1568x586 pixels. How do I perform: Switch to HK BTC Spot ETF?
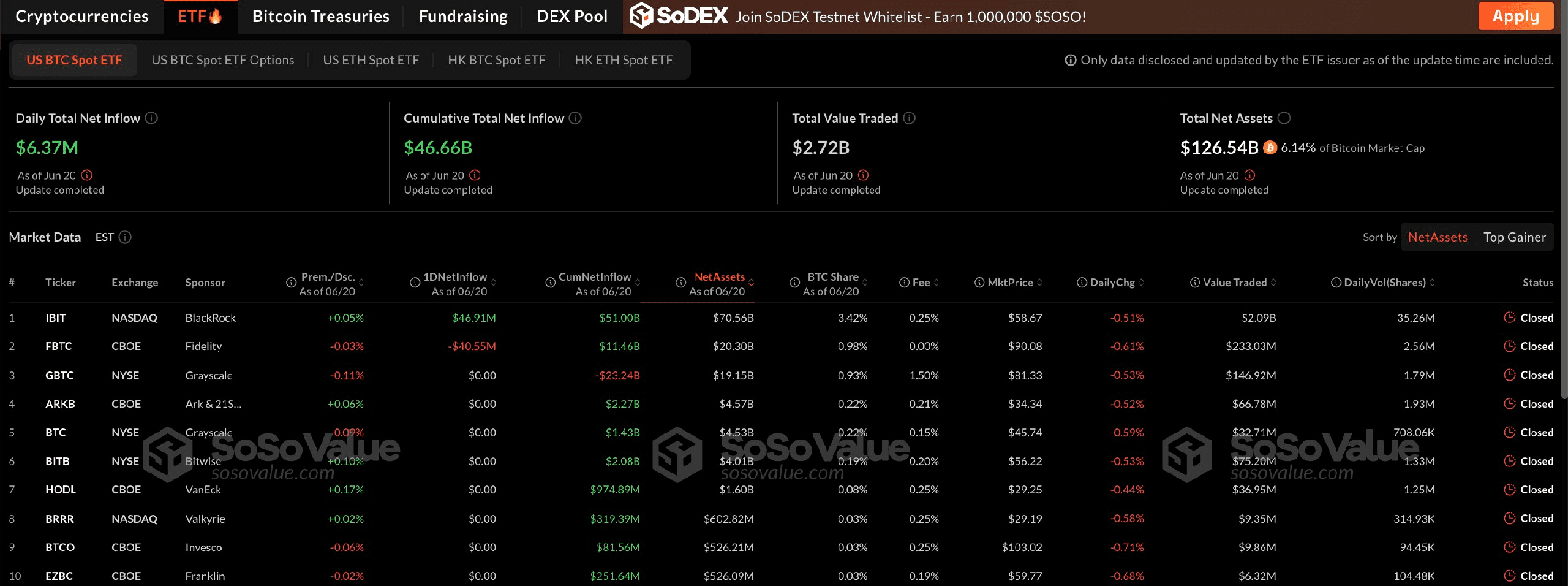497,60
